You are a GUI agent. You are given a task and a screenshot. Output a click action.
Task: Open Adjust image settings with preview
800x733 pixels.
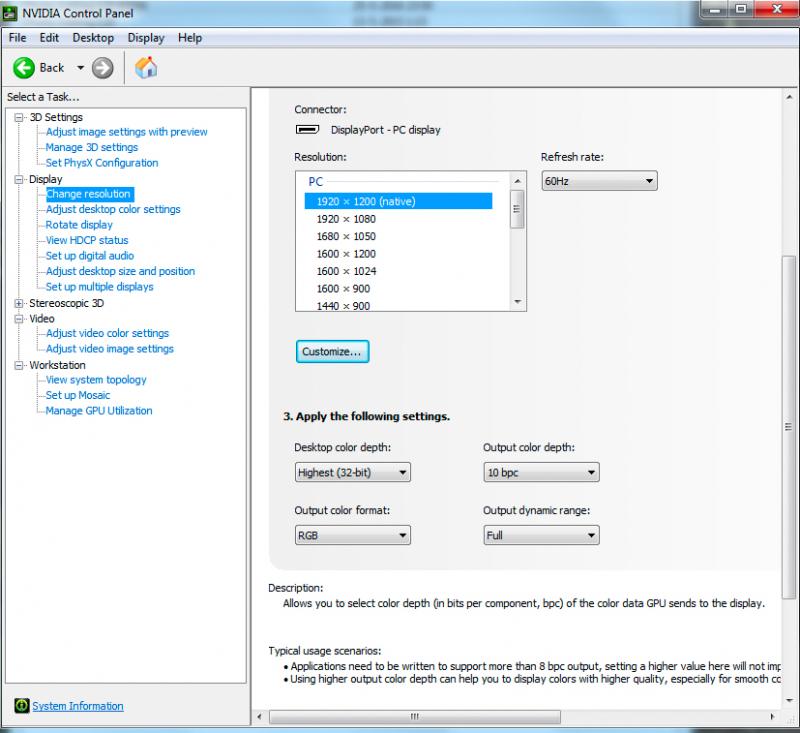tap(127, 132)
